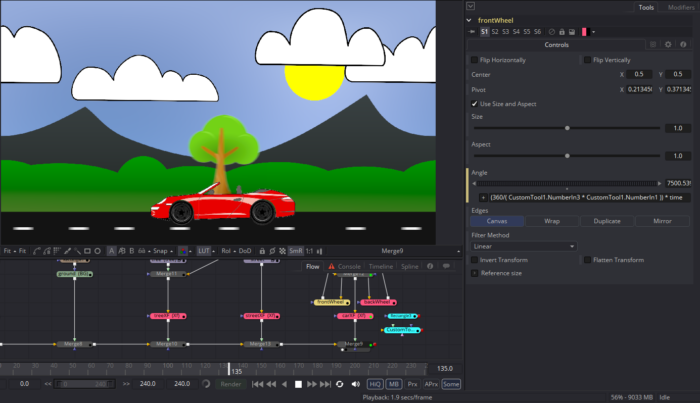Expand the Reference size section
The height and width of the screenshot is (403, 700).
tap(475, 273)
